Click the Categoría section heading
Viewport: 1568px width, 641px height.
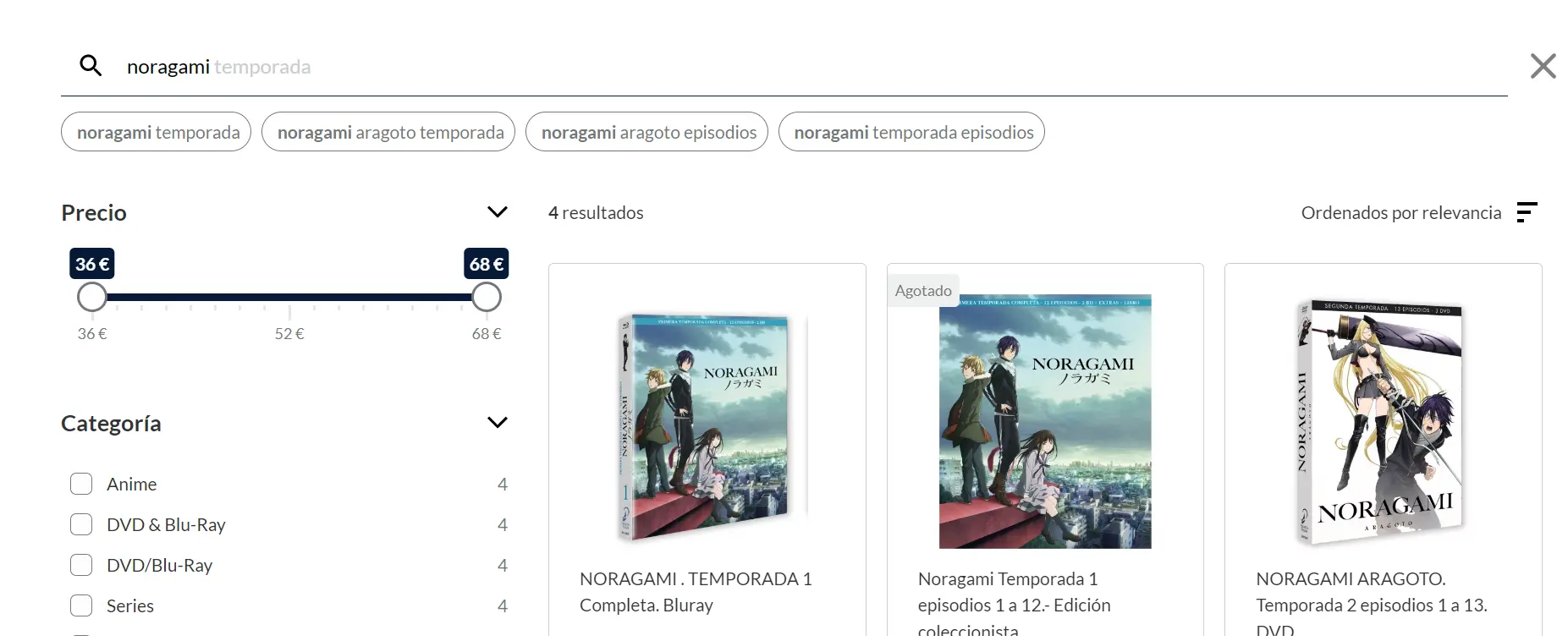pos(111,423)
